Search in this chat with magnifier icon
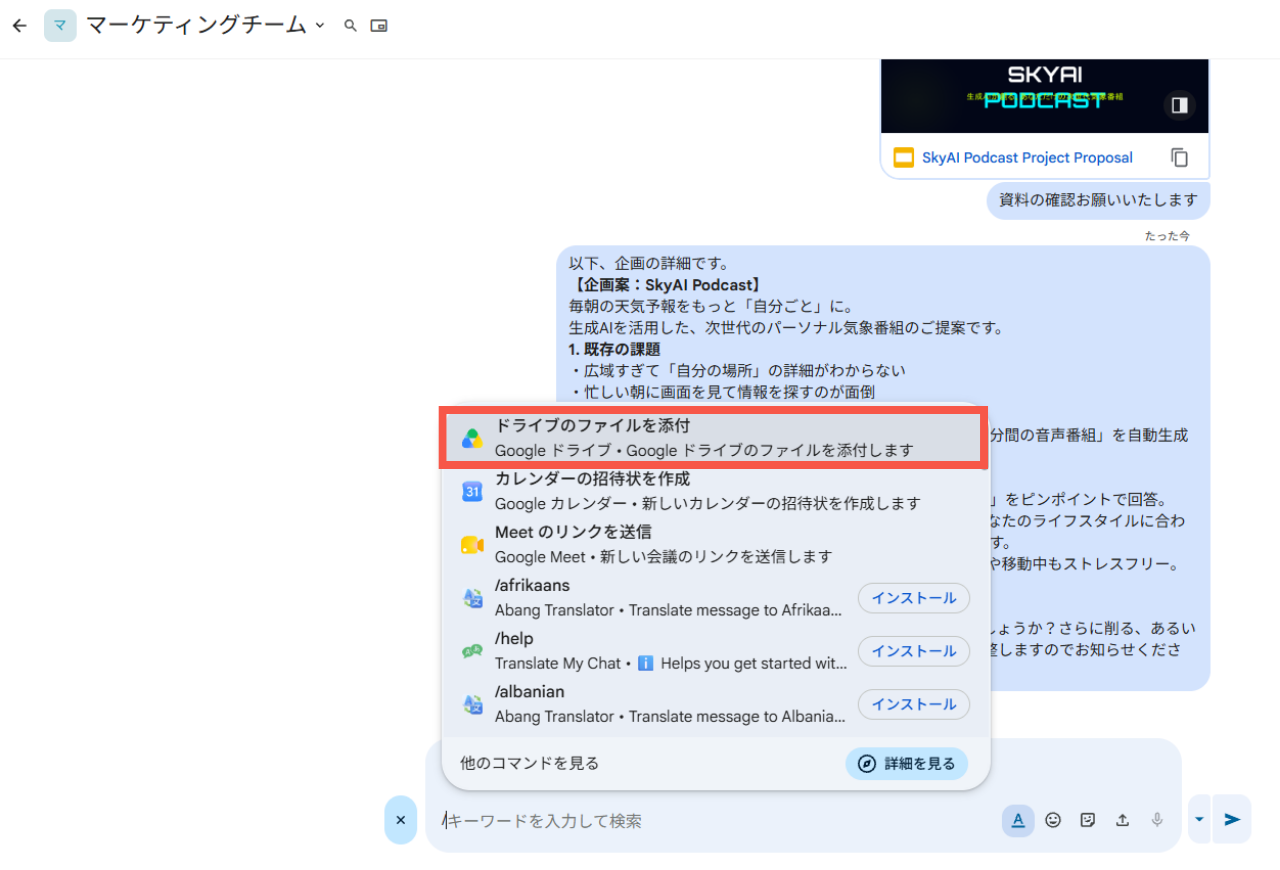1280x870 pixels. point(350,26)
